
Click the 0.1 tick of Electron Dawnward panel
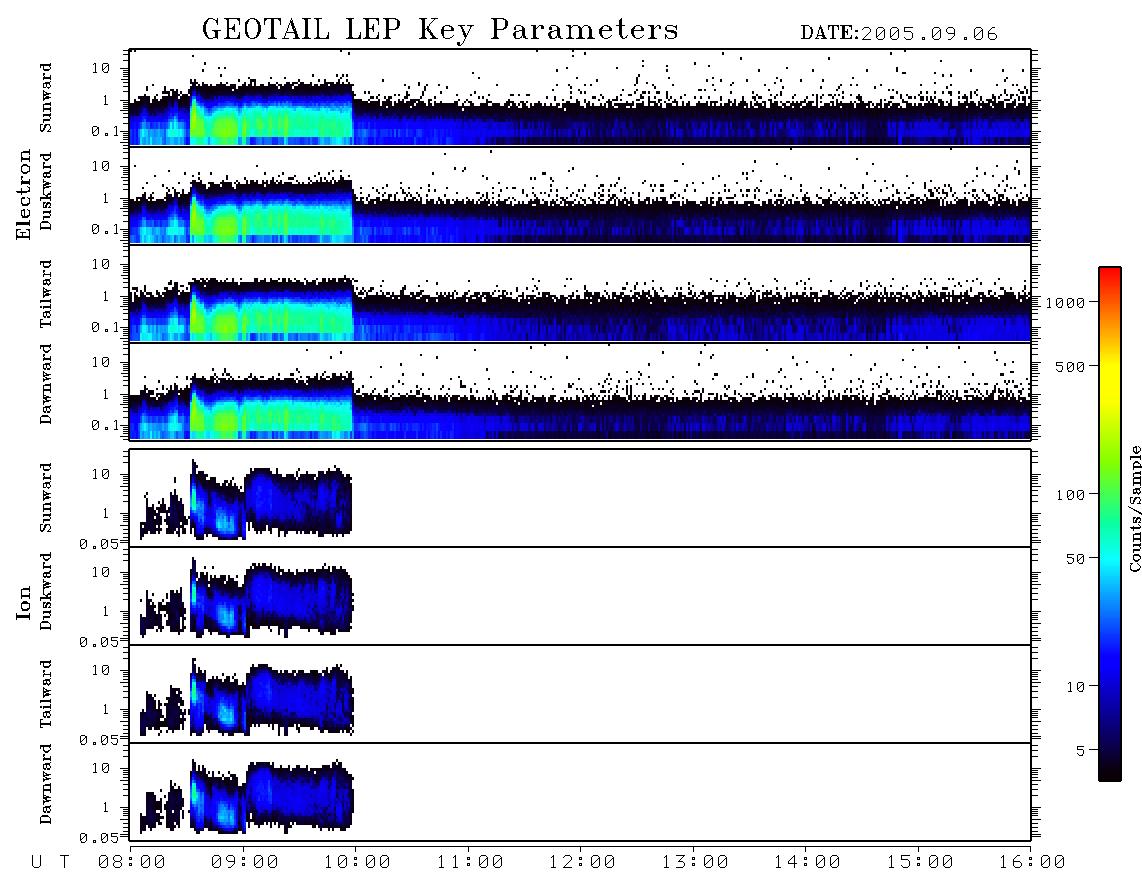[105, 425]
